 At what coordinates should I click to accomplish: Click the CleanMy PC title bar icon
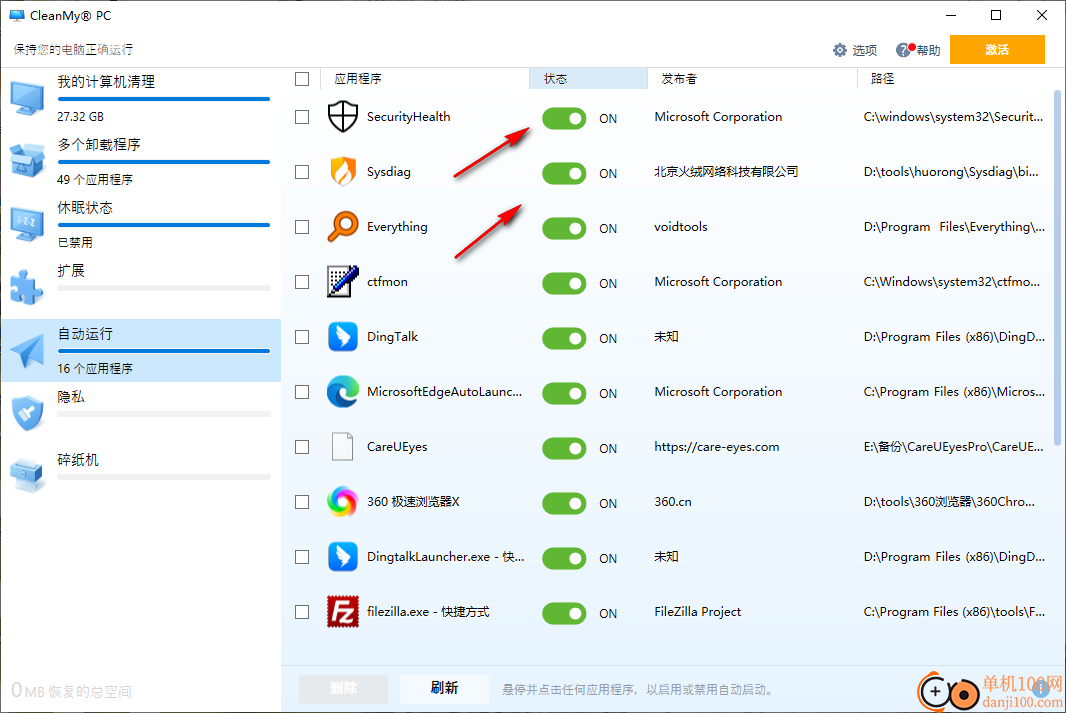point(16,16)
